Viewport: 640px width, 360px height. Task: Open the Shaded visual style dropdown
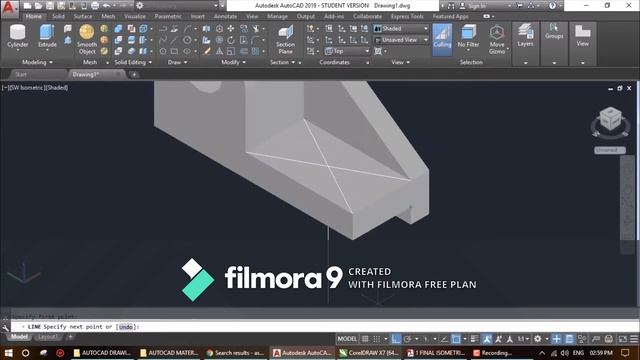point(401,29)
